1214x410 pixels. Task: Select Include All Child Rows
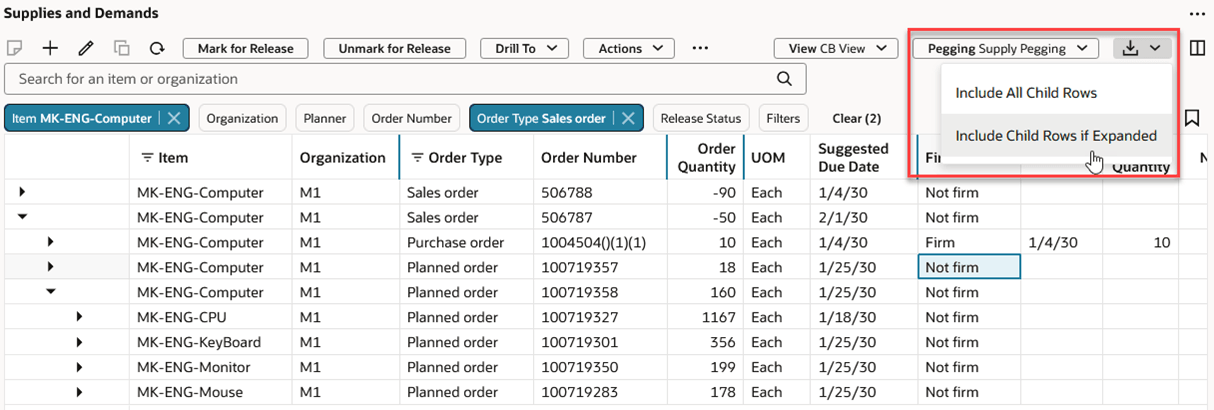[1026, 93]
